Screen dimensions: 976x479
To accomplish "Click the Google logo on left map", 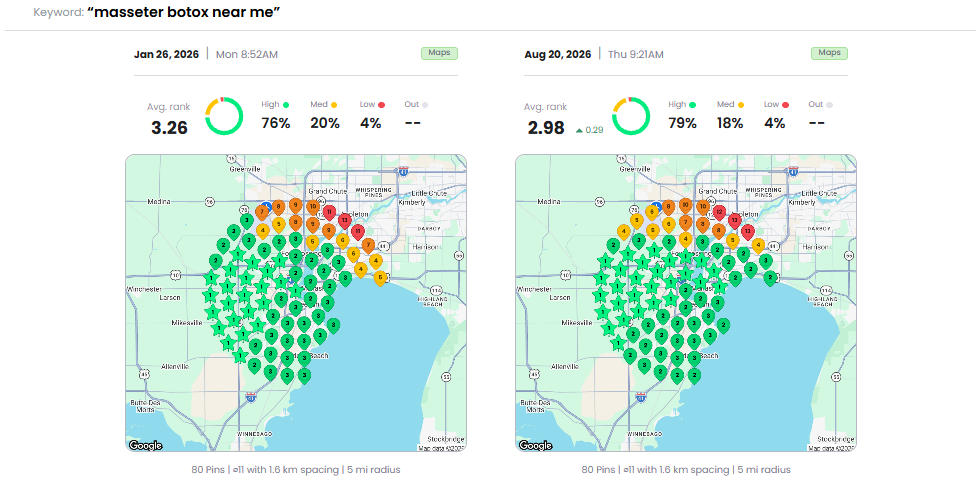I will [x=145, y=445].
